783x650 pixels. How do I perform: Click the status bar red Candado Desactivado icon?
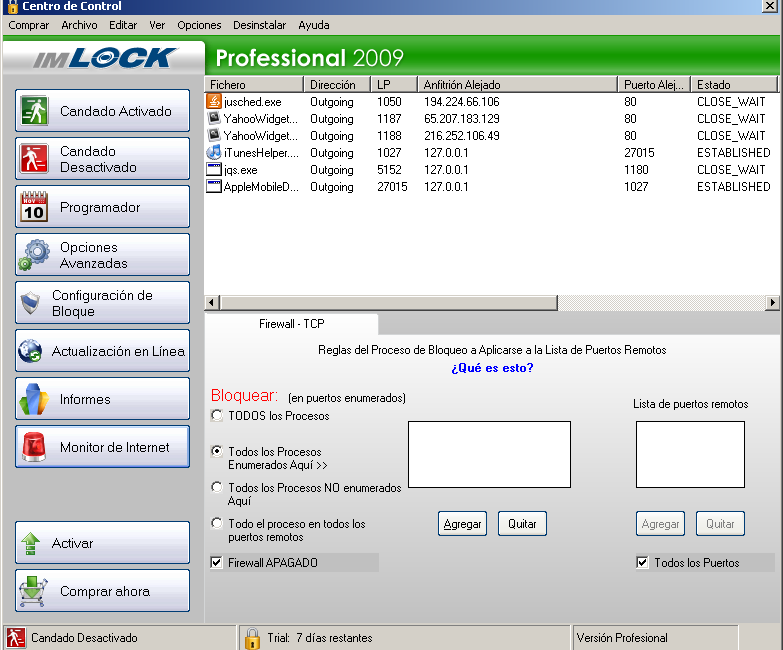[15, 638]
